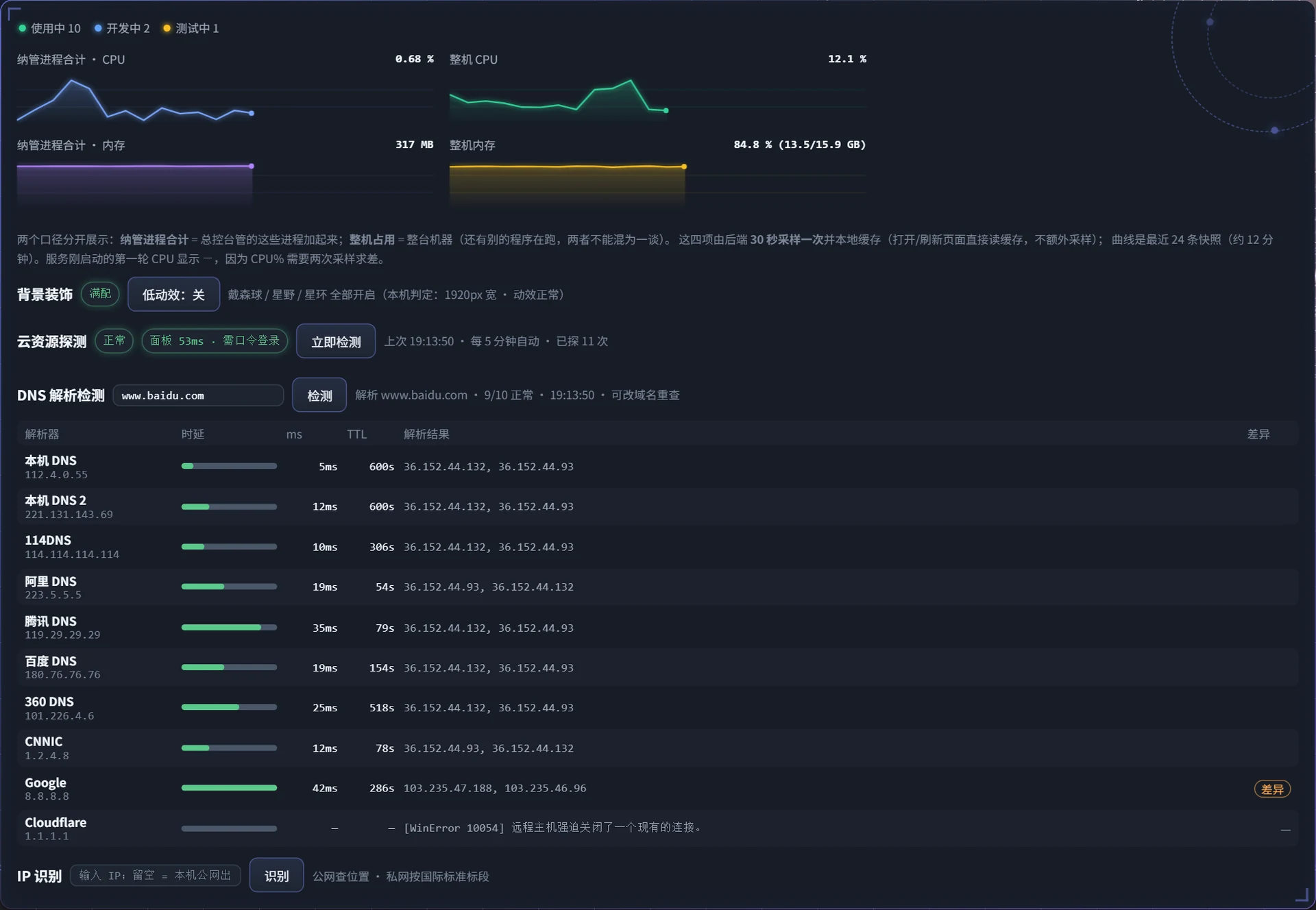
Task: Click the latency bar of Google row
Action: (x=229, y=788)
